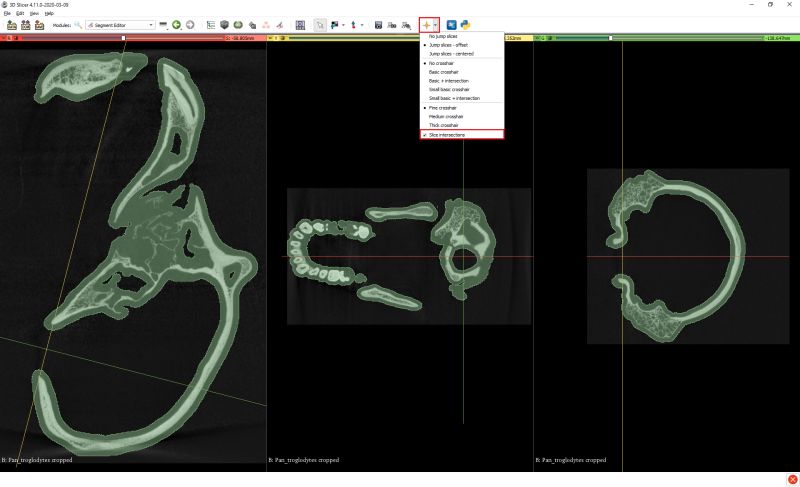800x487 pixels.
Task: Open the File menu
Action: [x=7, y=13]
